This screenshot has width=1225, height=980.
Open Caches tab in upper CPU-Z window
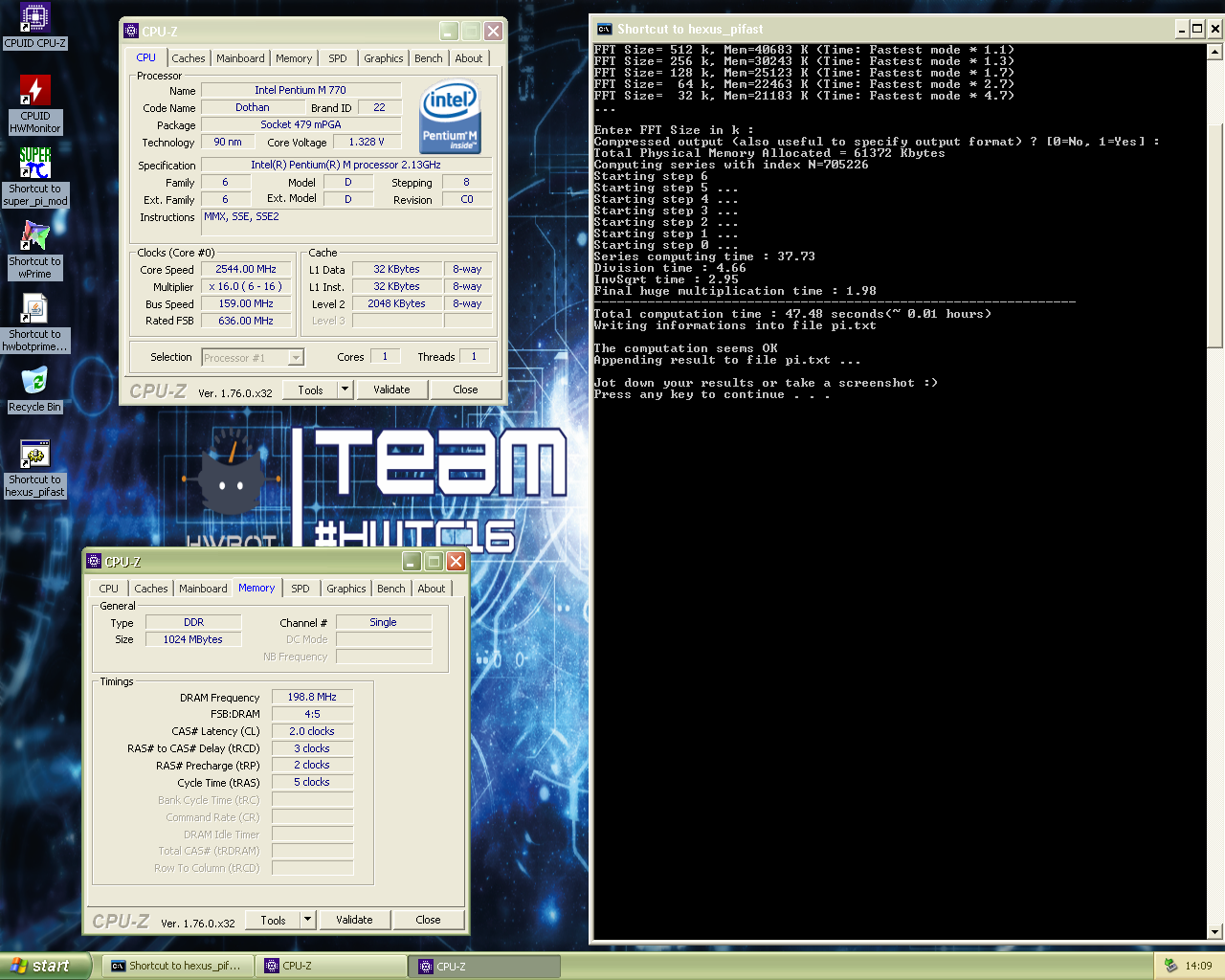(189, 58)
